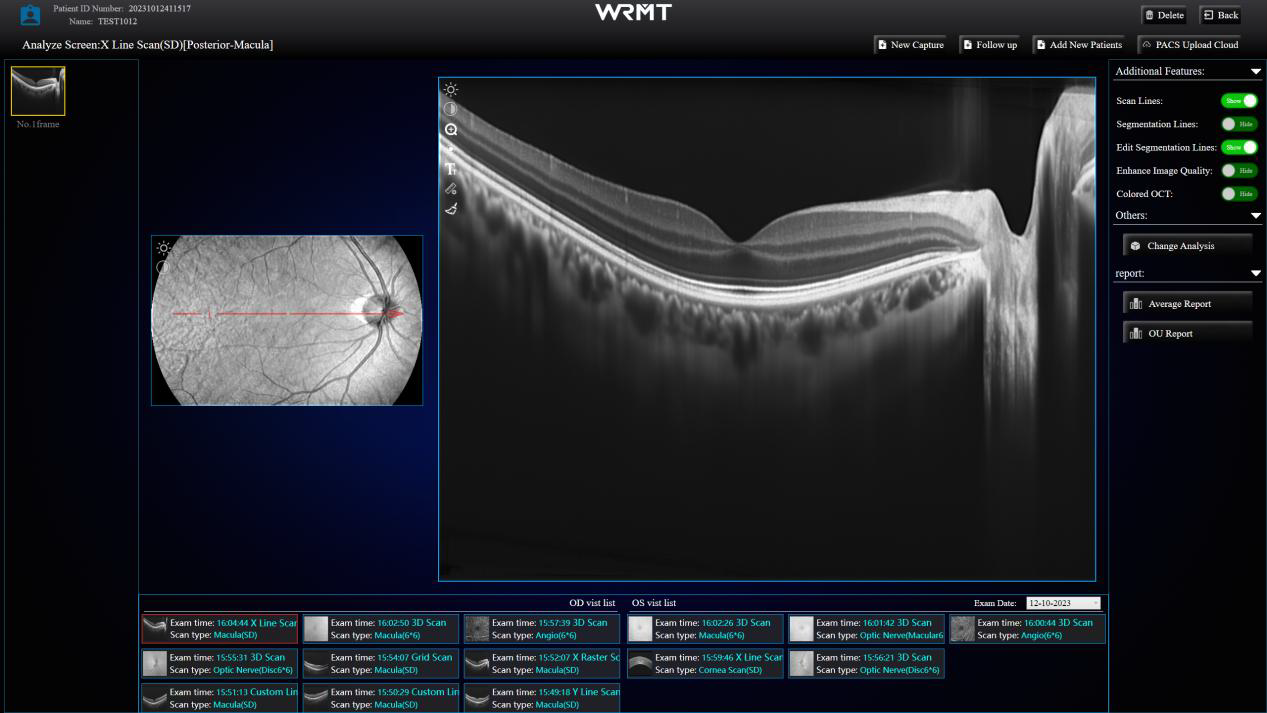Open the Exam Date dropdown
This screenshot has width=1267, height=713.
point(1063,603)
